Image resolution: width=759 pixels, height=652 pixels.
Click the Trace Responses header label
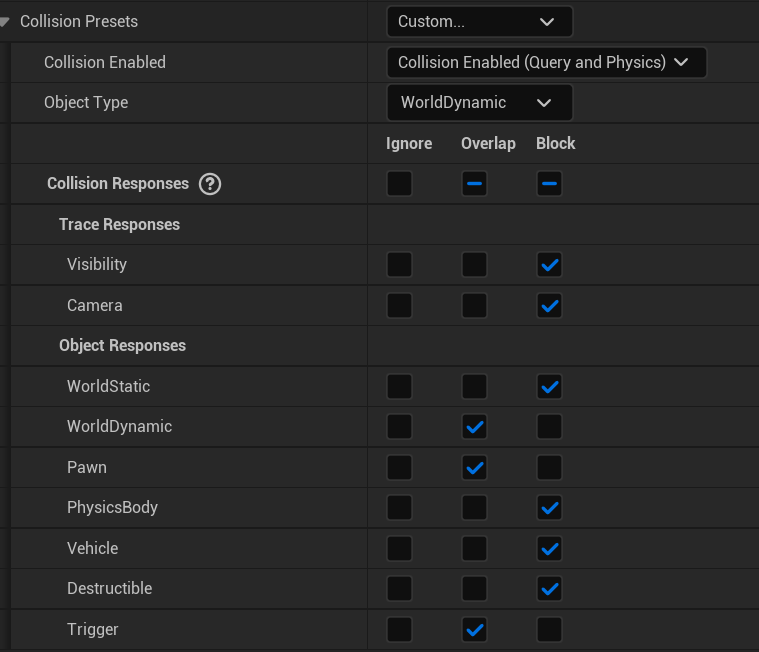pos(119,224)
